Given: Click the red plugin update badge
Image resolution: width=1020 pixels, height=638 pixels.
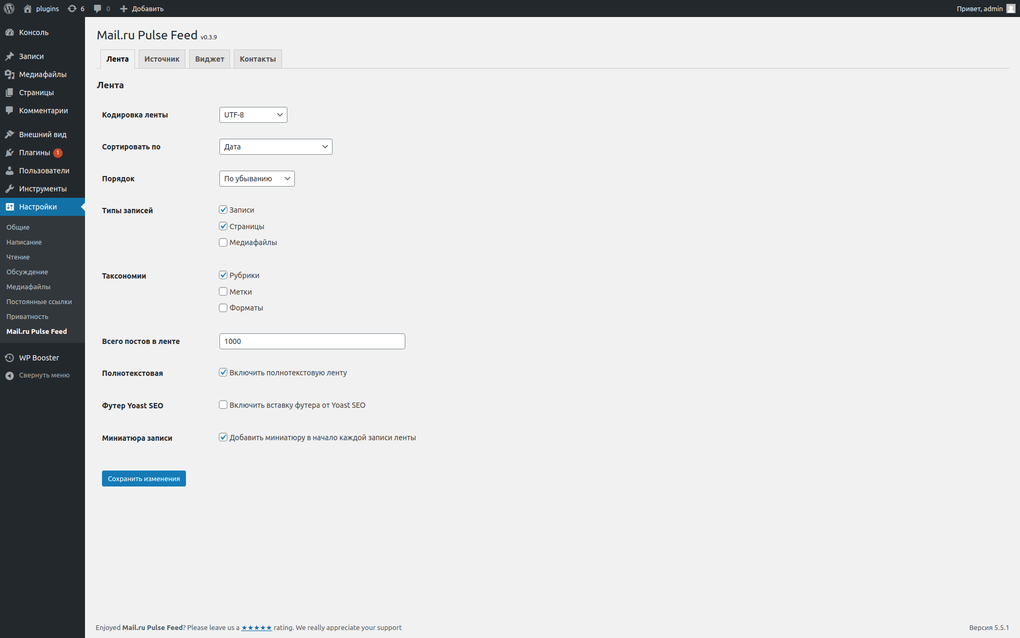Looking at the screenshot, I should pos(58,153).
